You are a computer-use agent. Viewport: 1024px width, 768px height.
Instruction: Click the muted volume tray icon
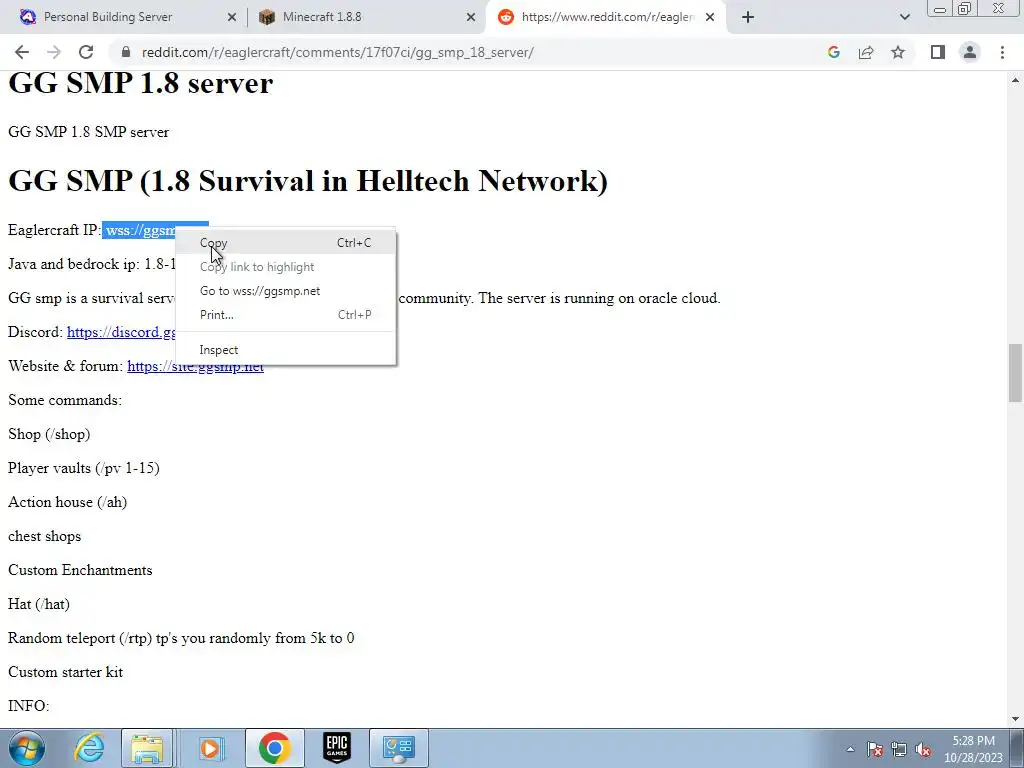[x=923, y=749]
